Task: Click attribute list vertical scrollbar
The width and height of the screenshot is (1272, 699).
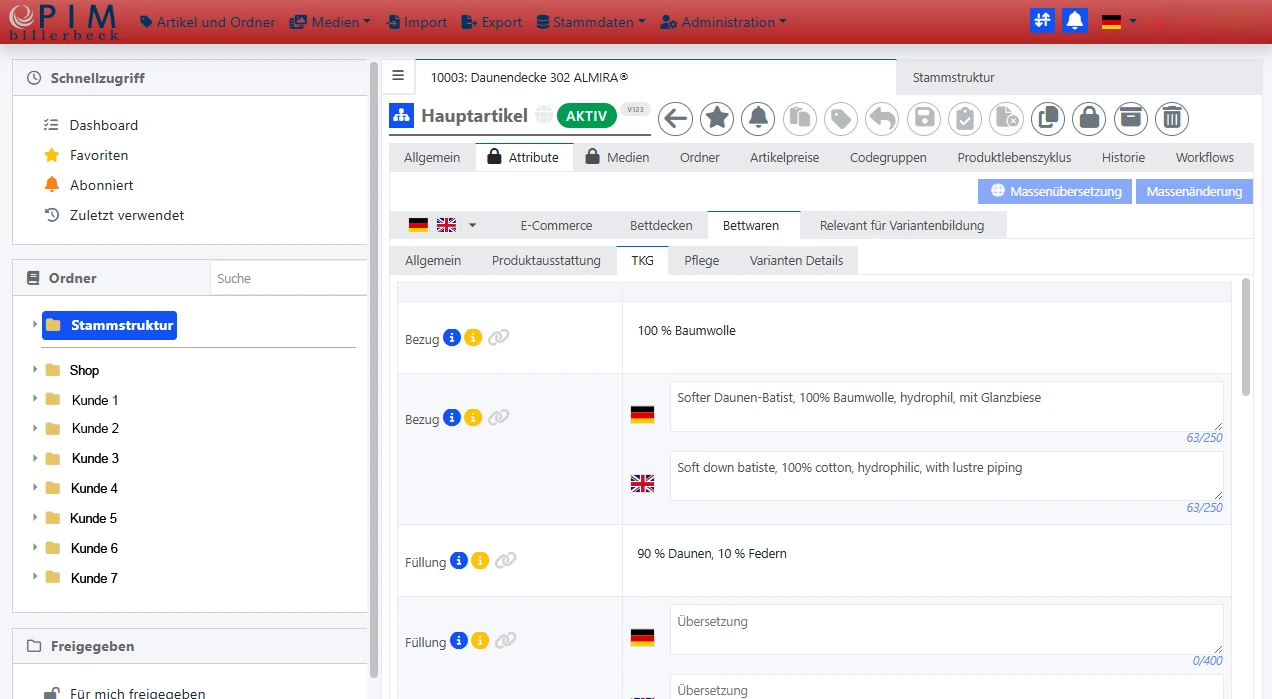Action: click(1246, 337)
